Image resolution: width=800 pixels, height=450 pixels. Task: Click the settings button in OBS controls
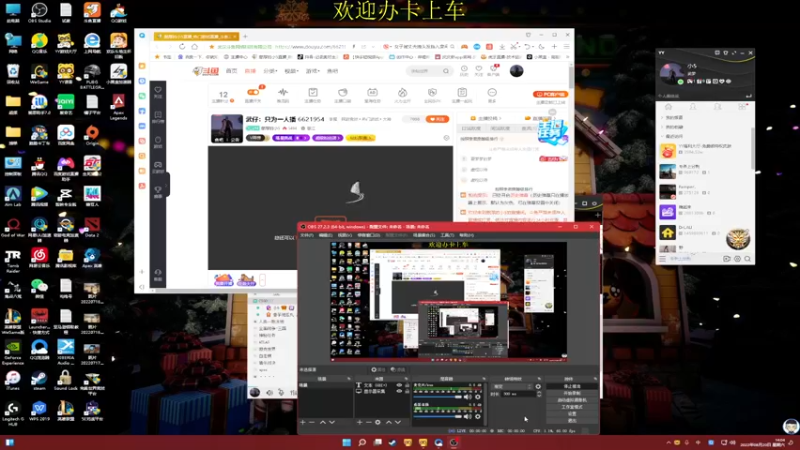(572, 414)
